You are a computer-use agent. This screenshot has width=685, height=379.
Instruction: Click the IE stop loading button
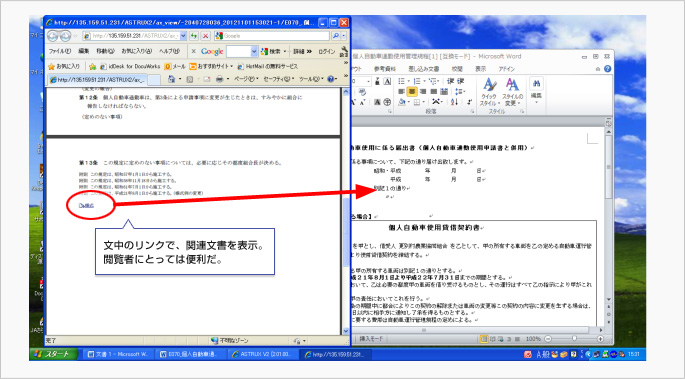(205, 36)
